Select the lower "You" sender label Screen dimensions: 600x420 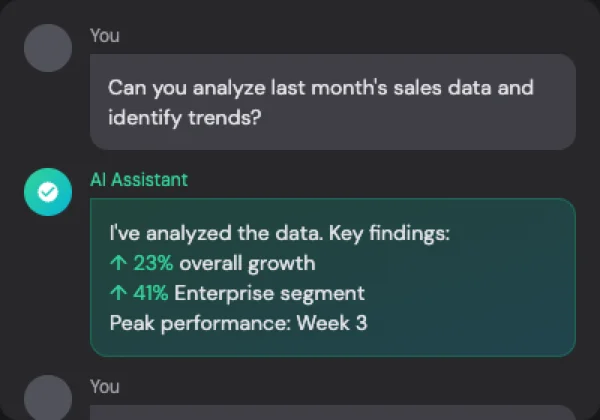click(x=104, y=387)
